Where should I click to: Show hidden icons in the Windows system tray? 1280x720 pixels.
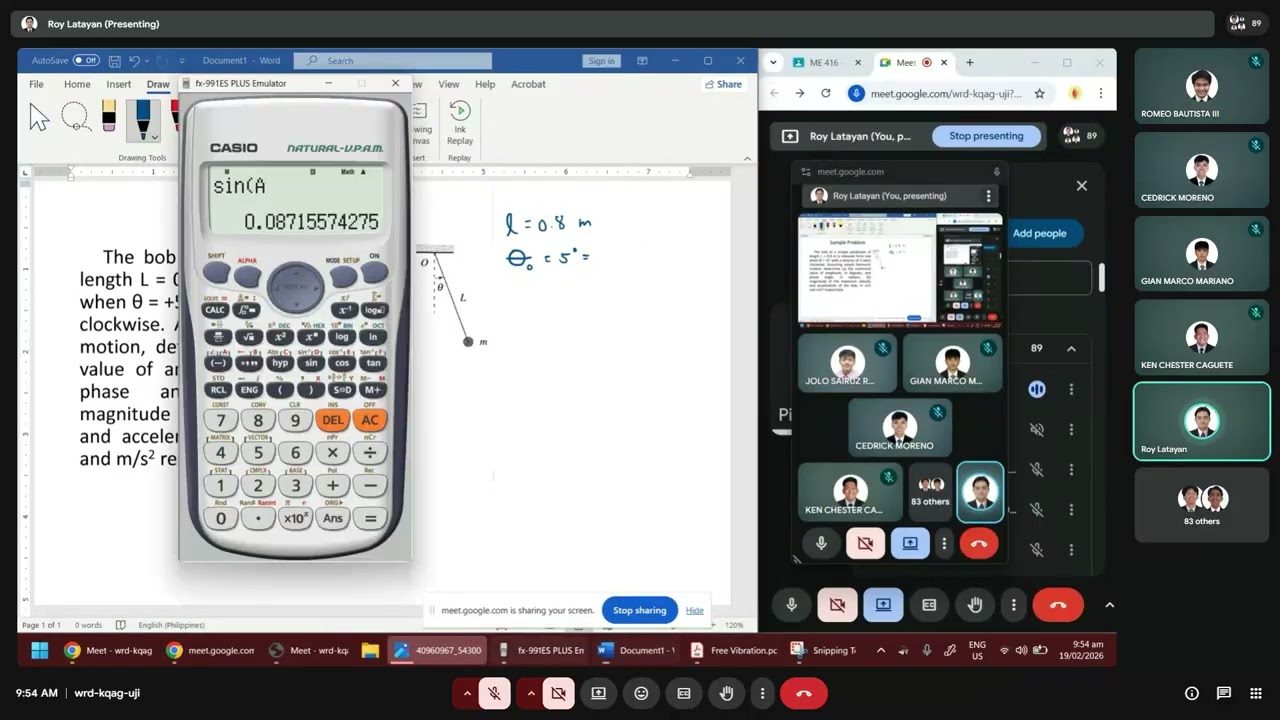click(x=880, y=651)
